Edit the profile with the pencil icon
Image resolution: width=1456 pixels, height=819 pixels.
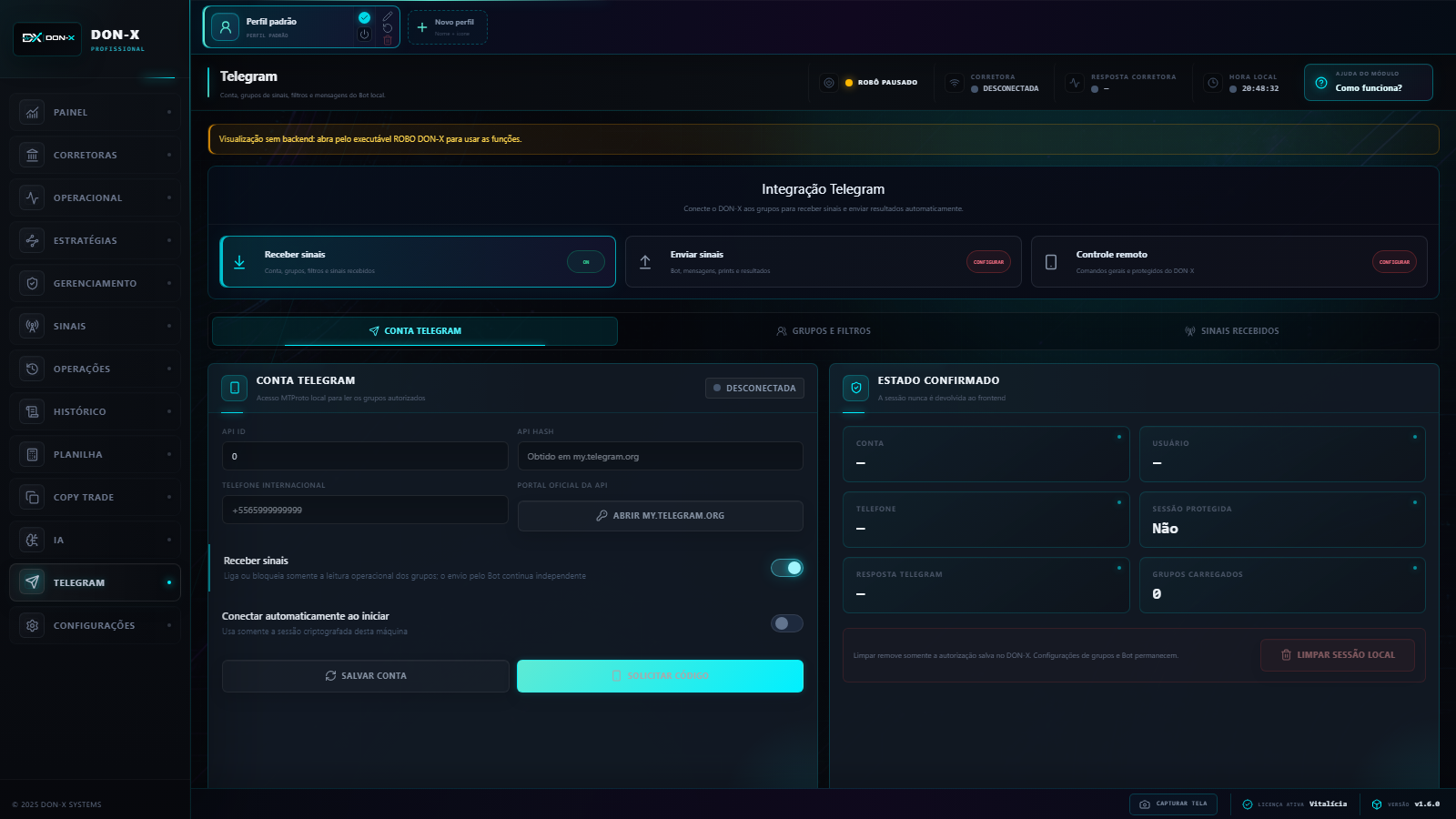click(x=388, y=15)
